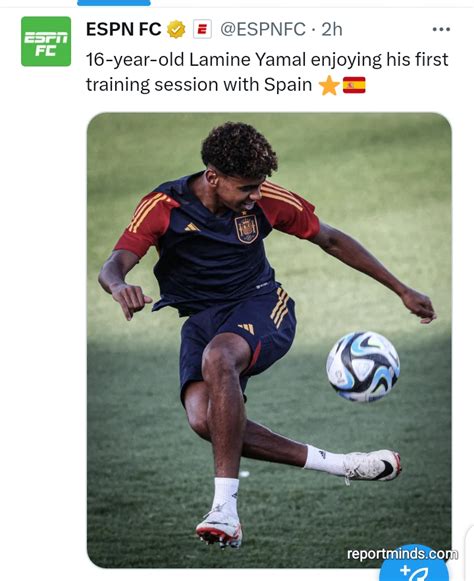
Task: Click the gold verified badge
Action: [x=176, y=30]
